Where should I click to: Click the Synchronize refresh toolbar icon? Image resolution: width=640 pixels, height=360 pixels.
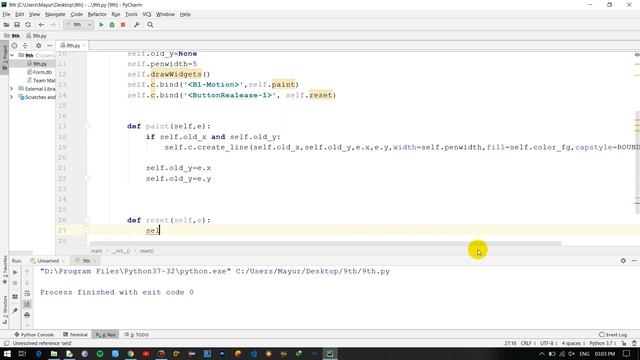(28, 25)
